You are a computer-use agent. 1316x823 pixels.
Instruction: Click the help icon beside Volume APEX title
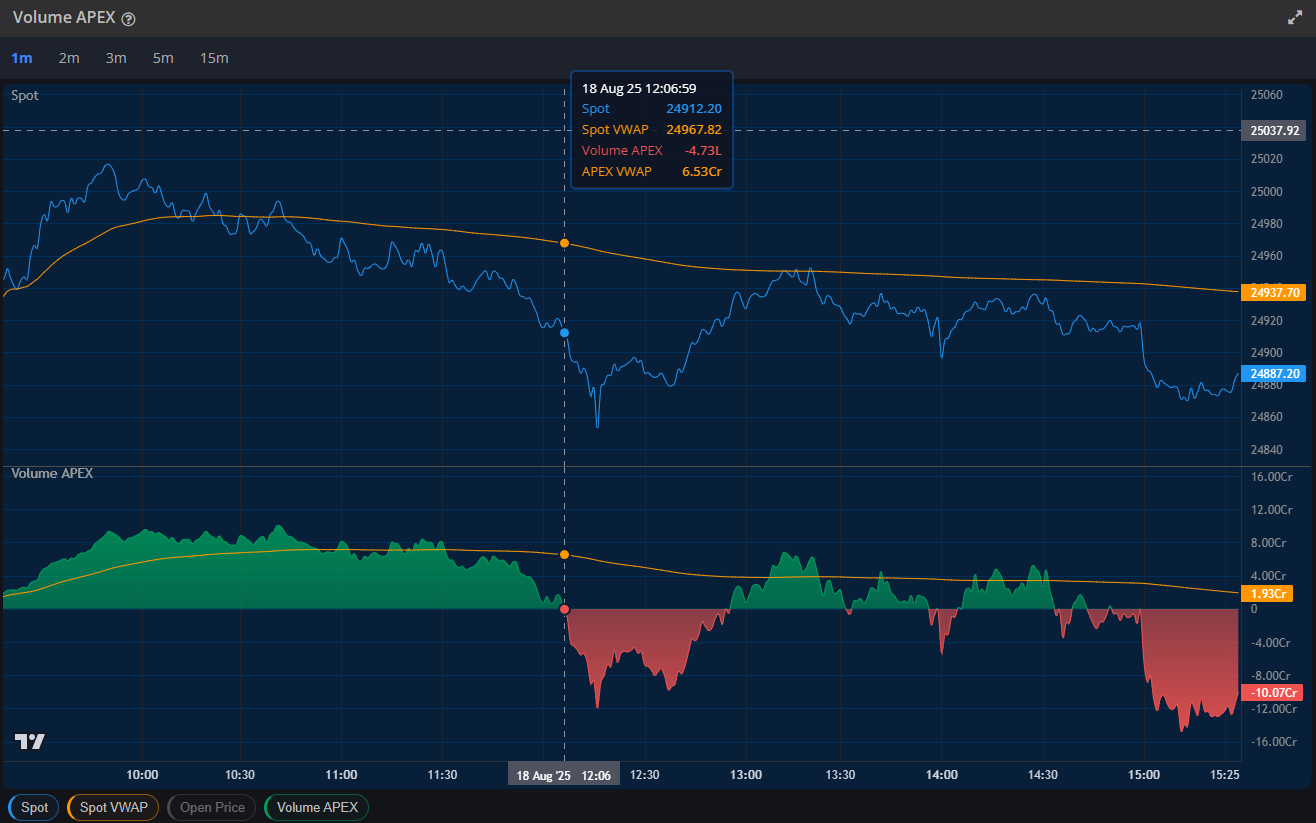point(129,19)
